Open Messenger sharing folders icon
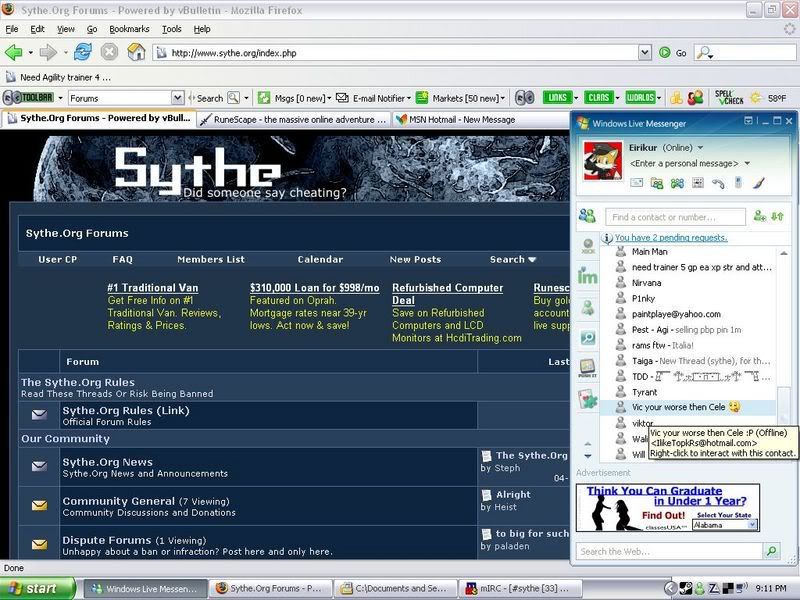Screen dimensions: 800x600 (x=657, y=183)
